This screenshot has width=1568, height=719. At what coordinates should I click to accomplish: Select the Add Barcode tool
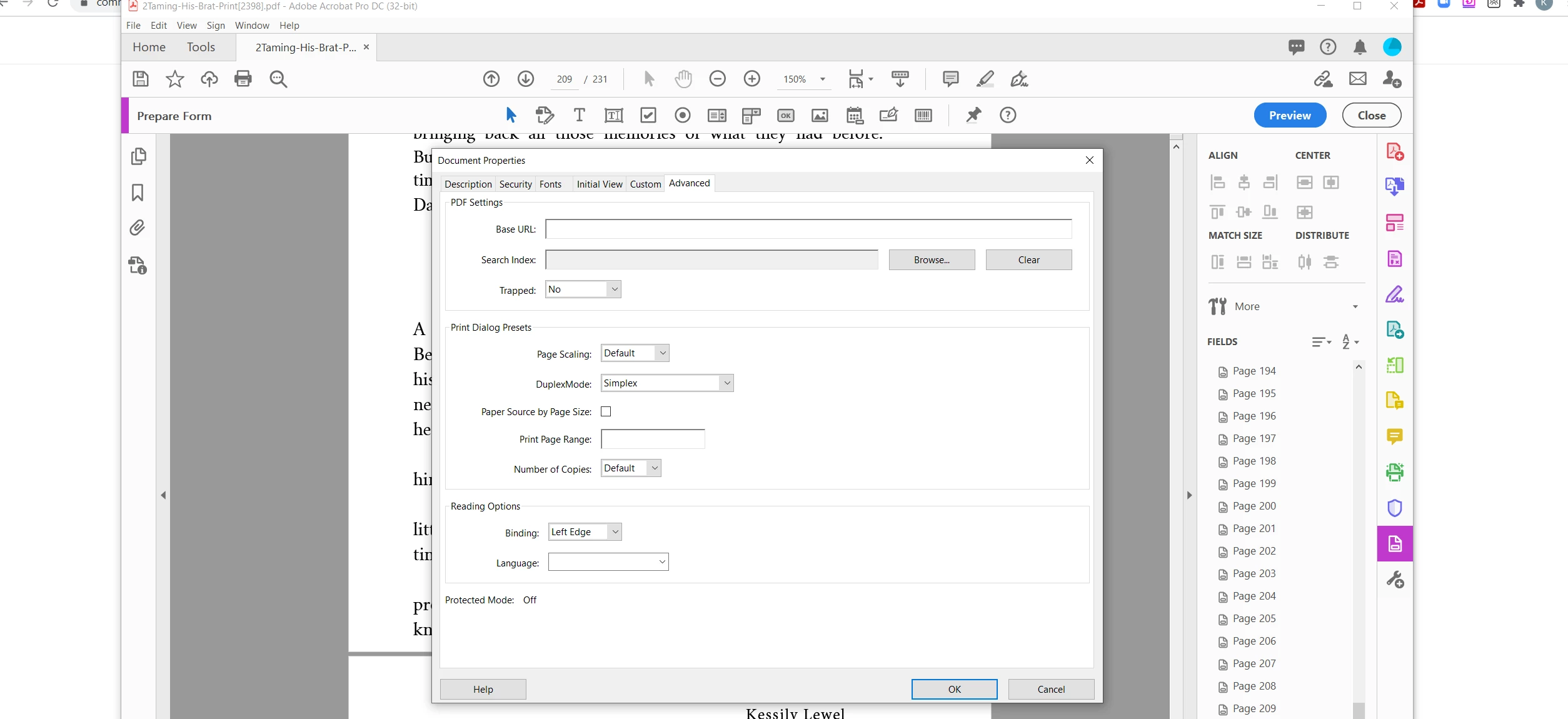923,115
